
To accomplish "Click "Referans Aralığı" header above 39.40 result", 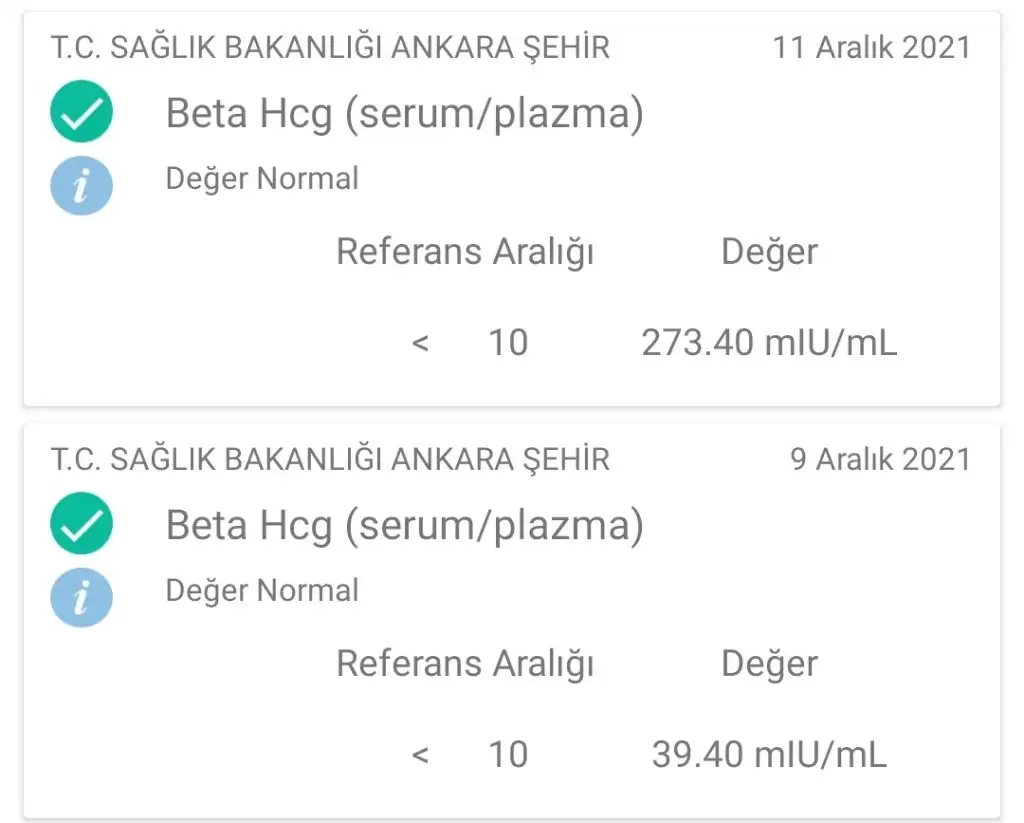I will 465,663.
